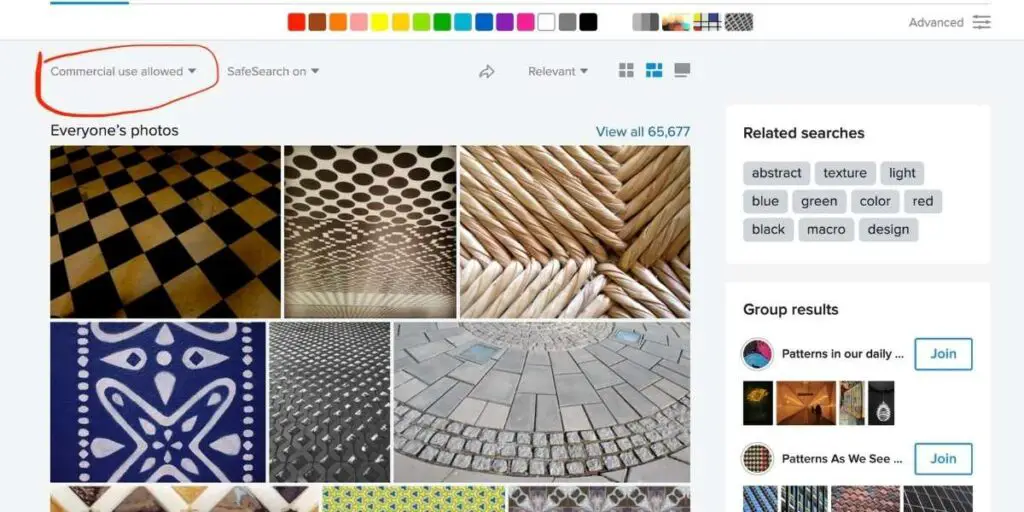Search related tag light

(x=902, y=173)
